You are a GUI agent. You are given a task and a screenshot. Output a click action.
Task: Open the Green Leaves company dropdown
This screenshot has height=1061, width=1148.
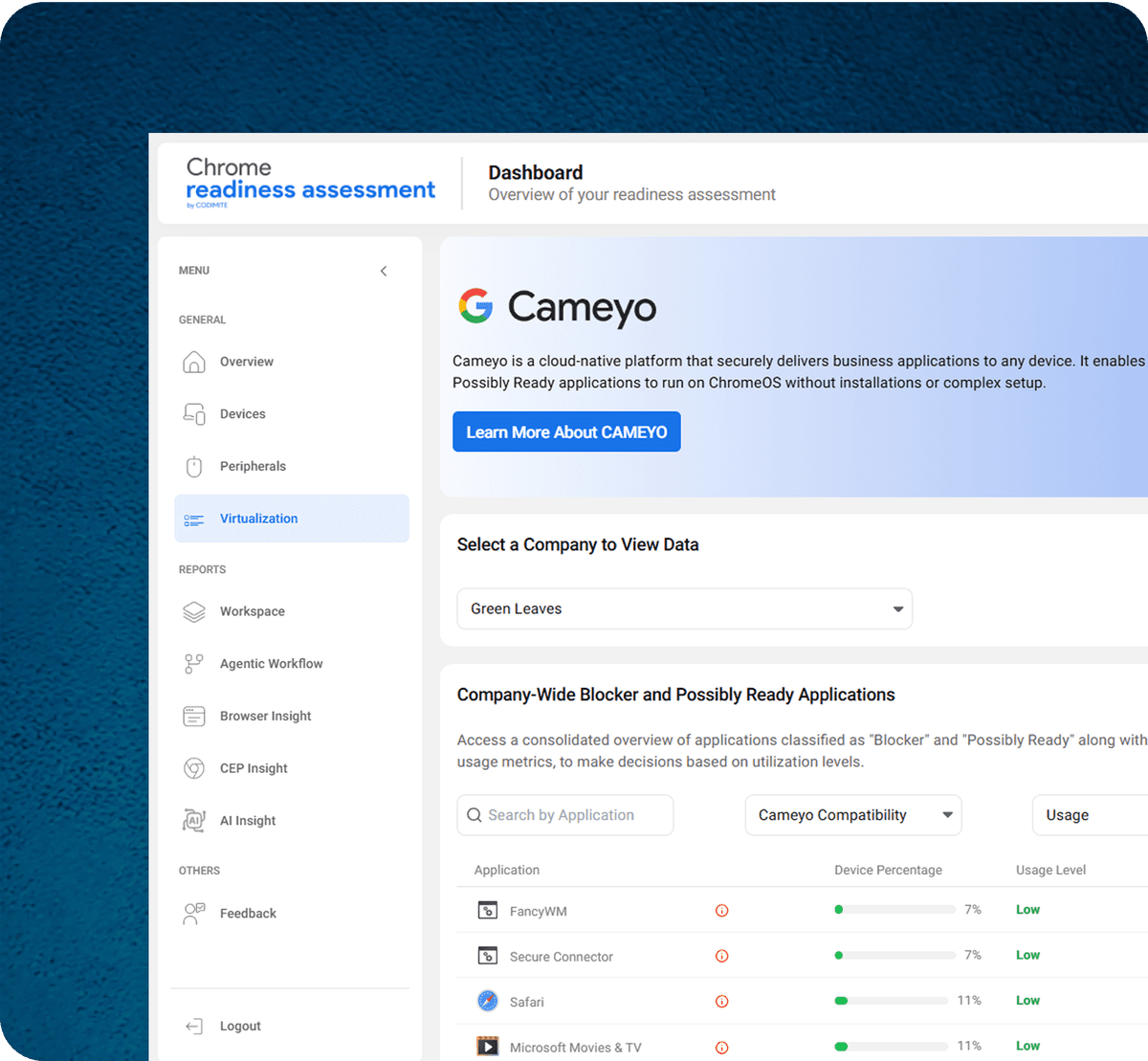pos(685,608)
